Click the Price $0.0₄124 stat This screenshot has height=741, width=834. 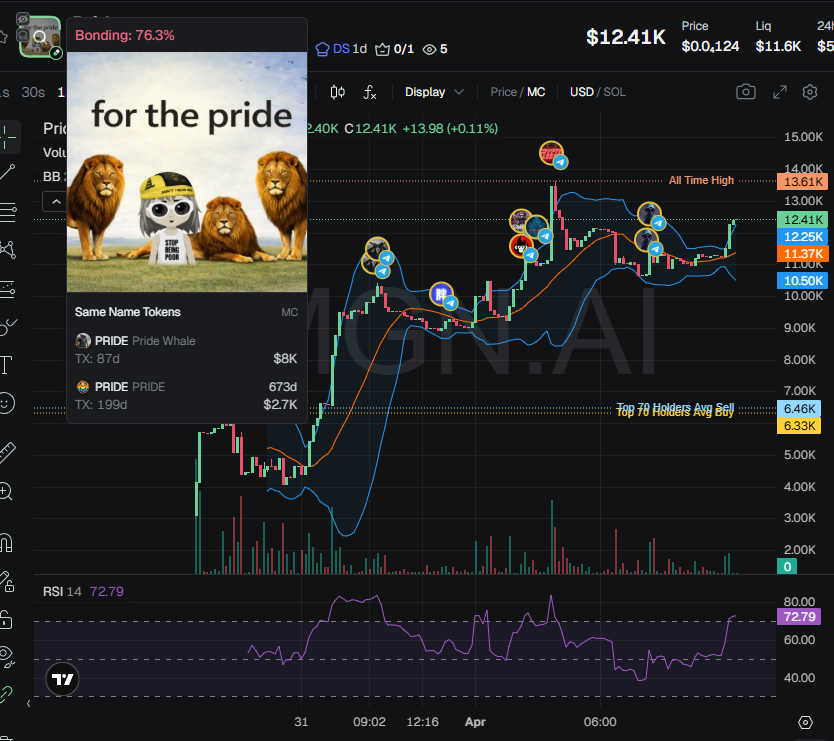710,37
